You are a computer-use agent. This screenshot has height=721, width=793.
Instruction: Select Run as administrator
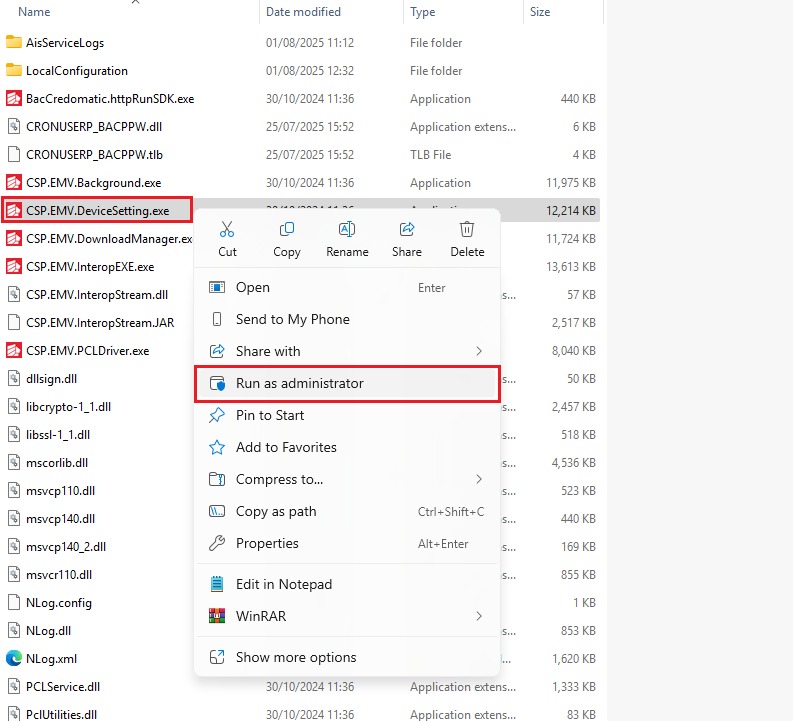click(x=299, y=383)
